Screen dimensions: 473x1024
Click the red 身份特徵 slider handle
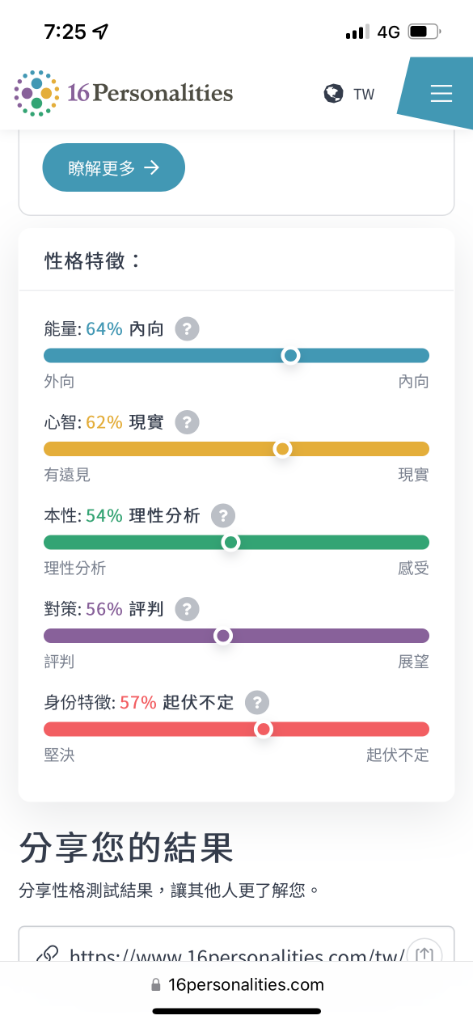pos(264,729)
